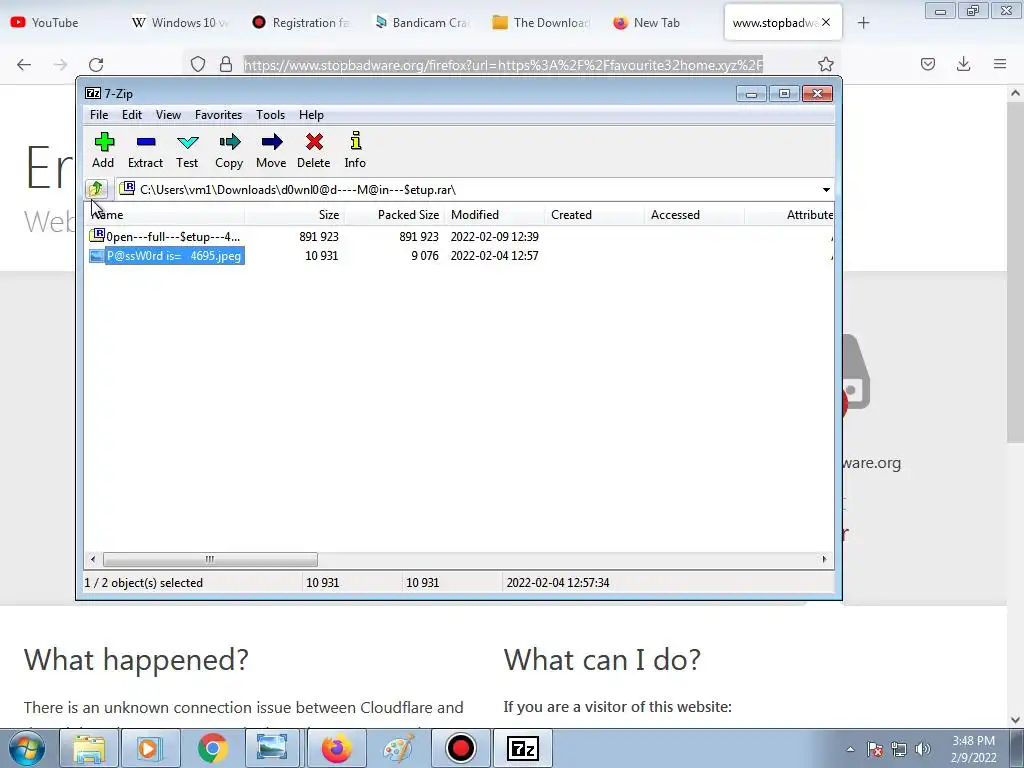This screenshot has width=1024, height=768.
Task: Switch to the Windows 10 Wikipedia tab
Action: pos(181,23)
